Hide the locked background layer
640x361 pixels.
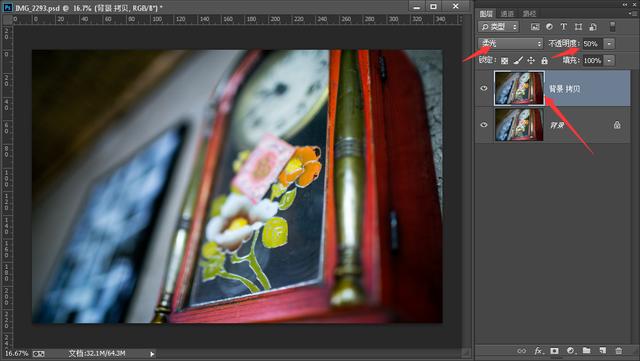[x=484, y=125]
